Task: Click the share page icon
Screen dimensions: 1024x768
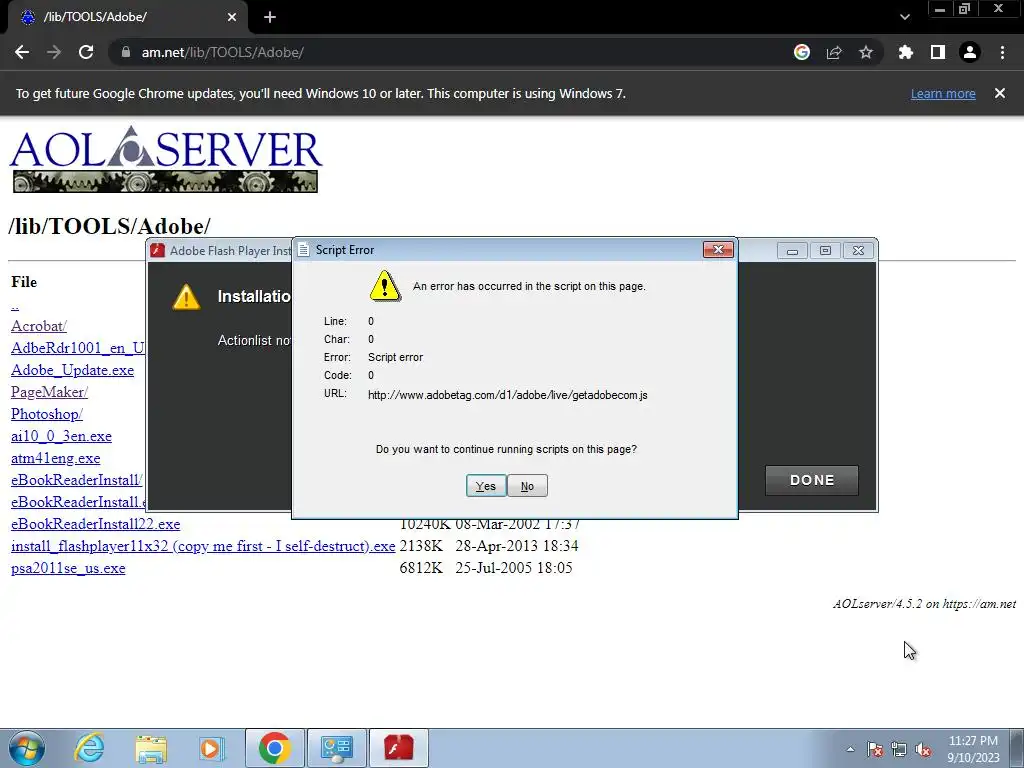Action: 834,52
